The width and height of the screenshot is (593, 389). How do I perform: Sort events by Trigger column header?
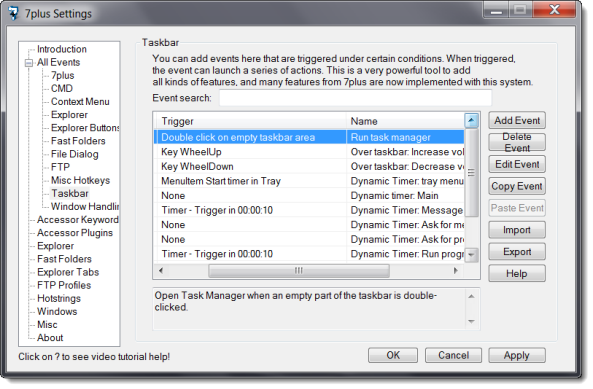tap(251, 121)
